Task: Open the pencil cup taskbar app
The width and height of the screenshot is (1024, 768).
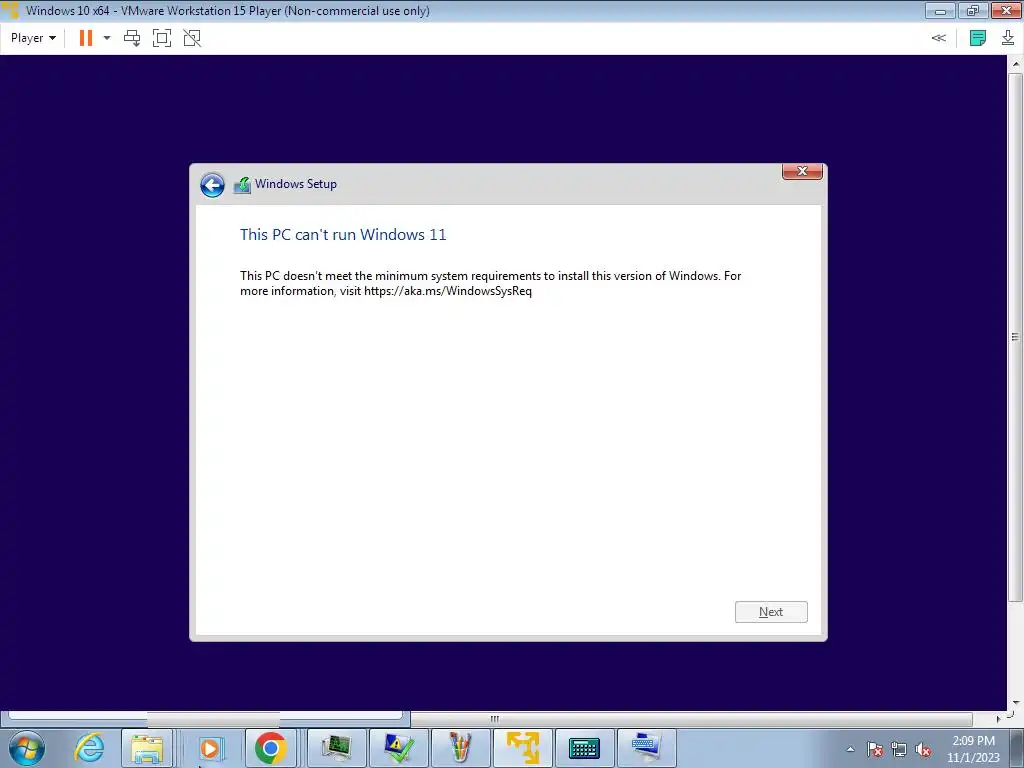Action: (x=460, y=748)
